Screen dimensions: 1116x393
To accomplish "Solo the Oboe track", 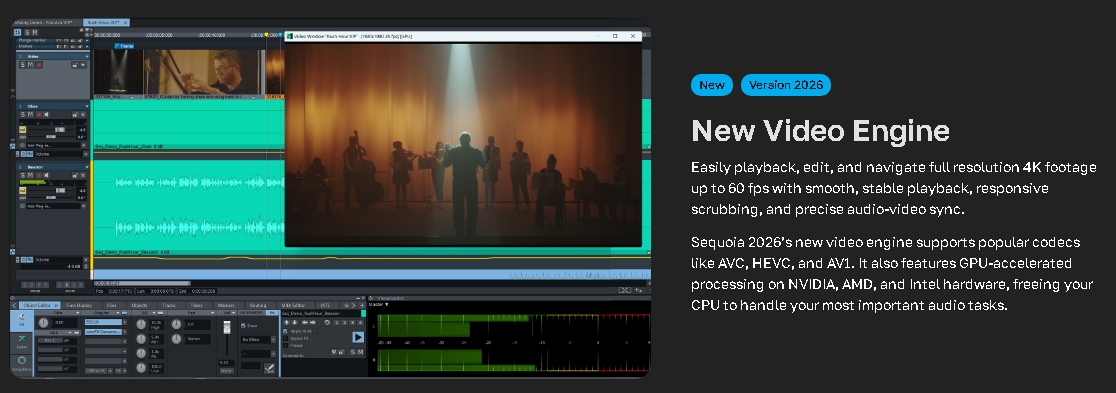I will pyautogui.click(x=22, y=115).
